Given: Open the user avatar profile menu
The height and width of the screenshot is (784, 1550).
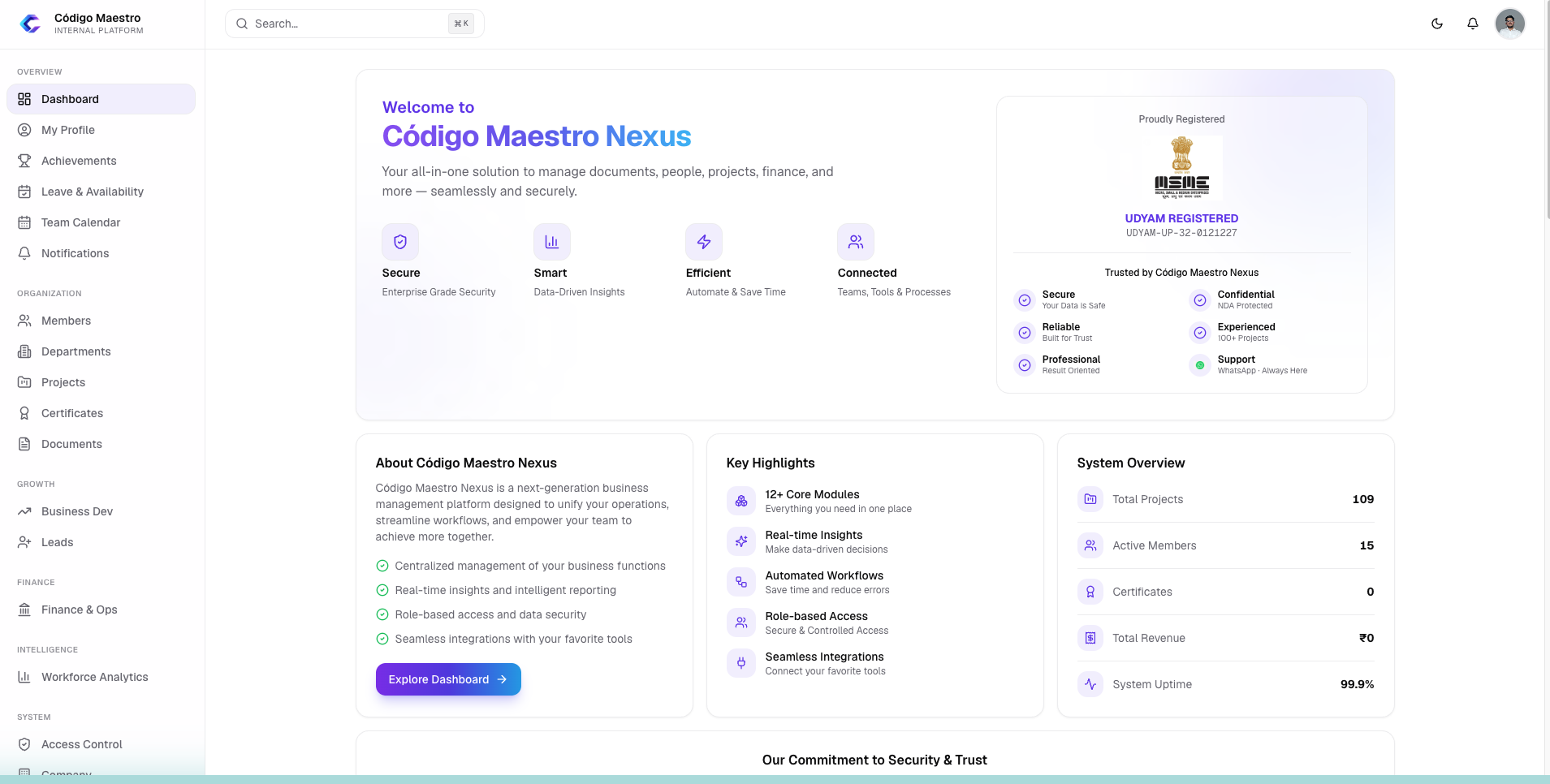Looking at the screenshot, I should point(1510,24).
